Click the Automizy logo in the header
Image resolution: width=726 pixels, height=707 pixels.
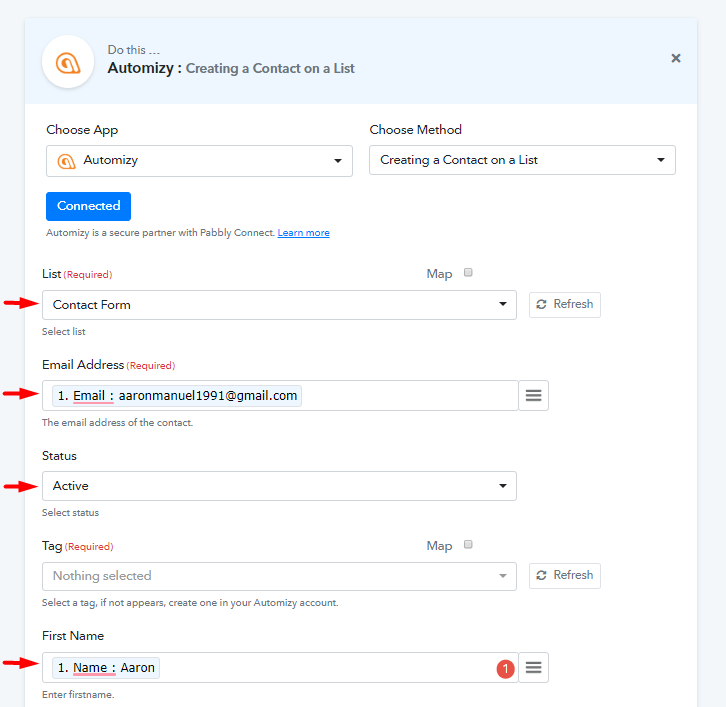point(68,62)
